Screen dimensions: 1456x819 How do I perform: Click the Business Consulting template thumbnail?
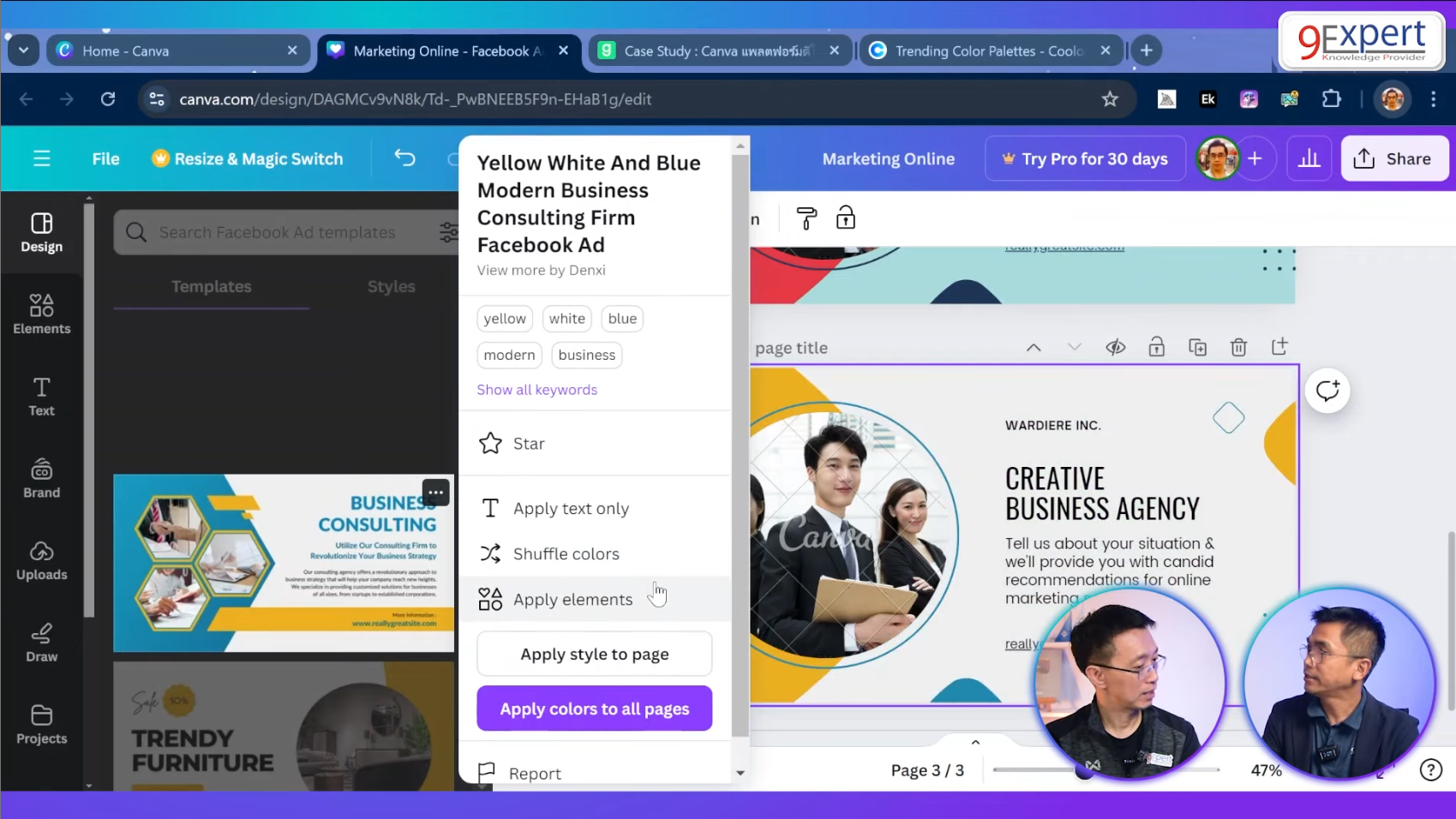point(283,563)
